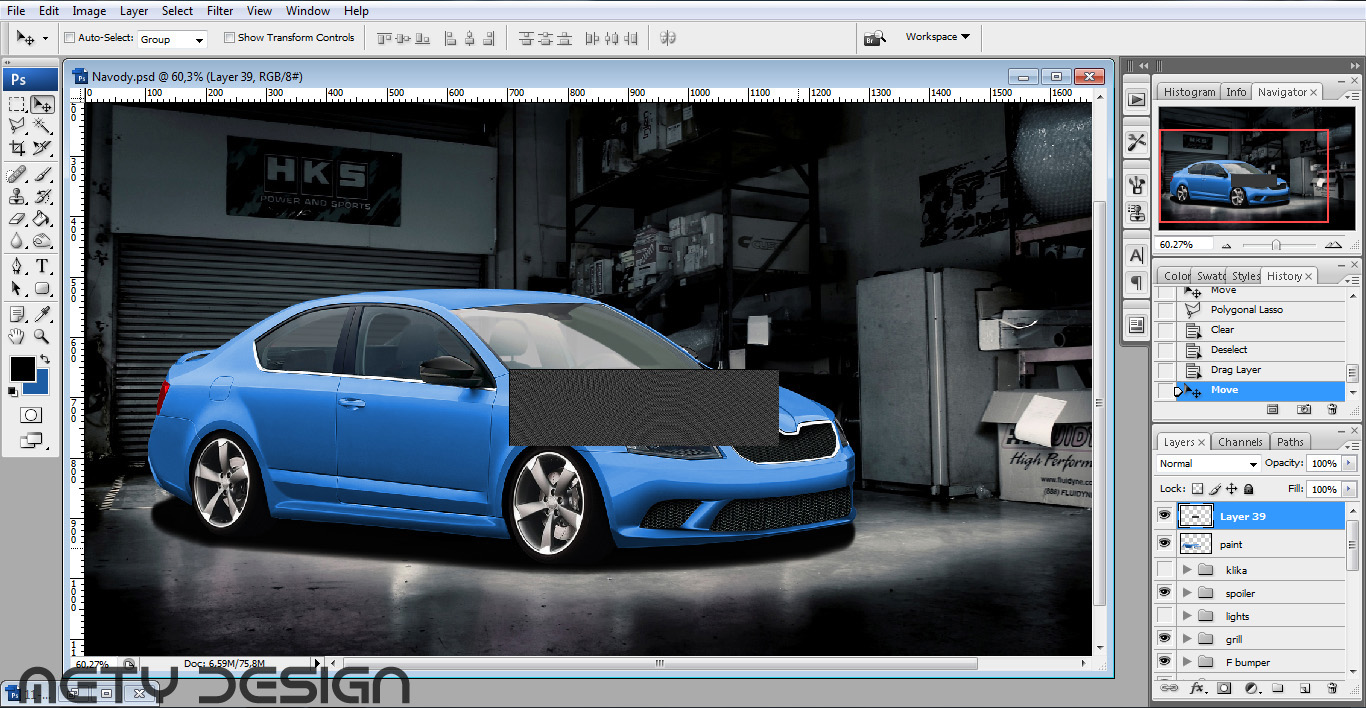Create a new snapshot in History panel
Screen dimensions: 1366x708
1304,409
